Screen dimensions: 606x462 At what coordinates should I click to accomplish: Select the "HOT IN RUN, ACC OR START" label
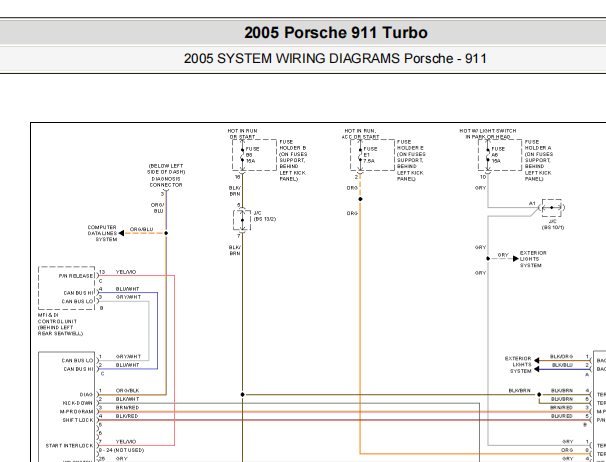360,134
